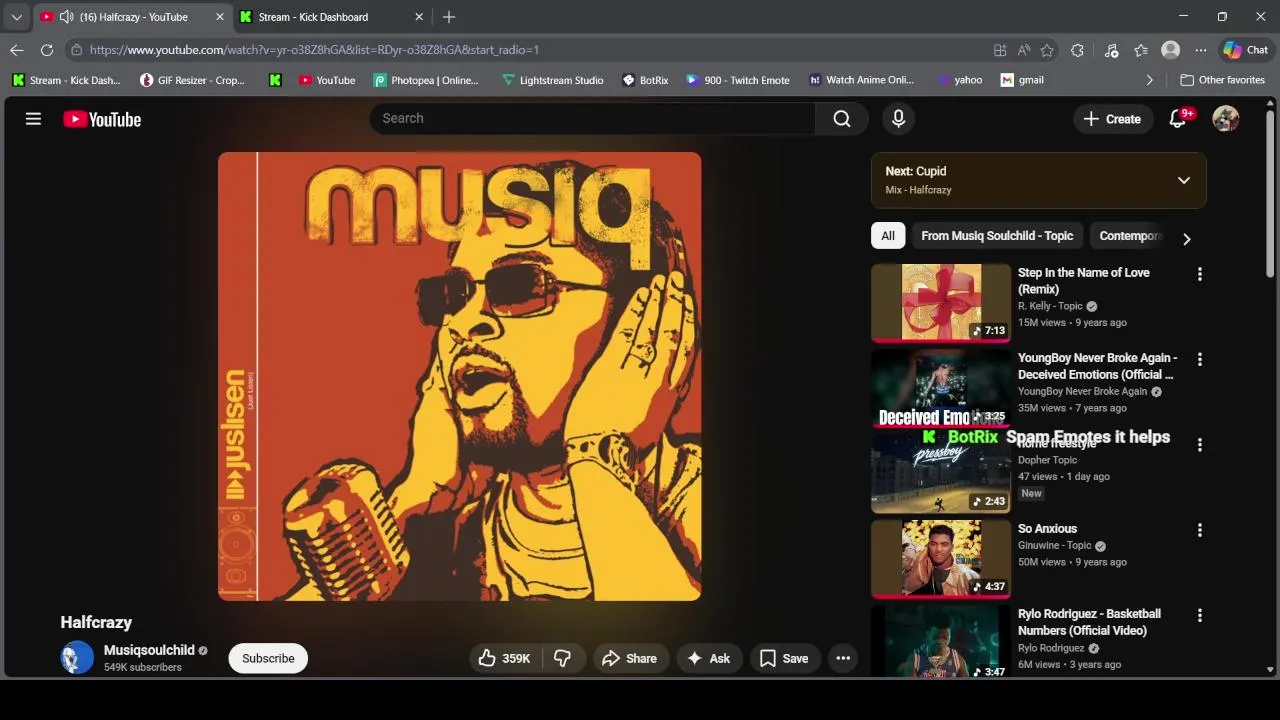Open the Musiqsoulchild channel avatar
Image resolution: width=1280 pixels, height=720 pixels.
[x=77, y=658]
